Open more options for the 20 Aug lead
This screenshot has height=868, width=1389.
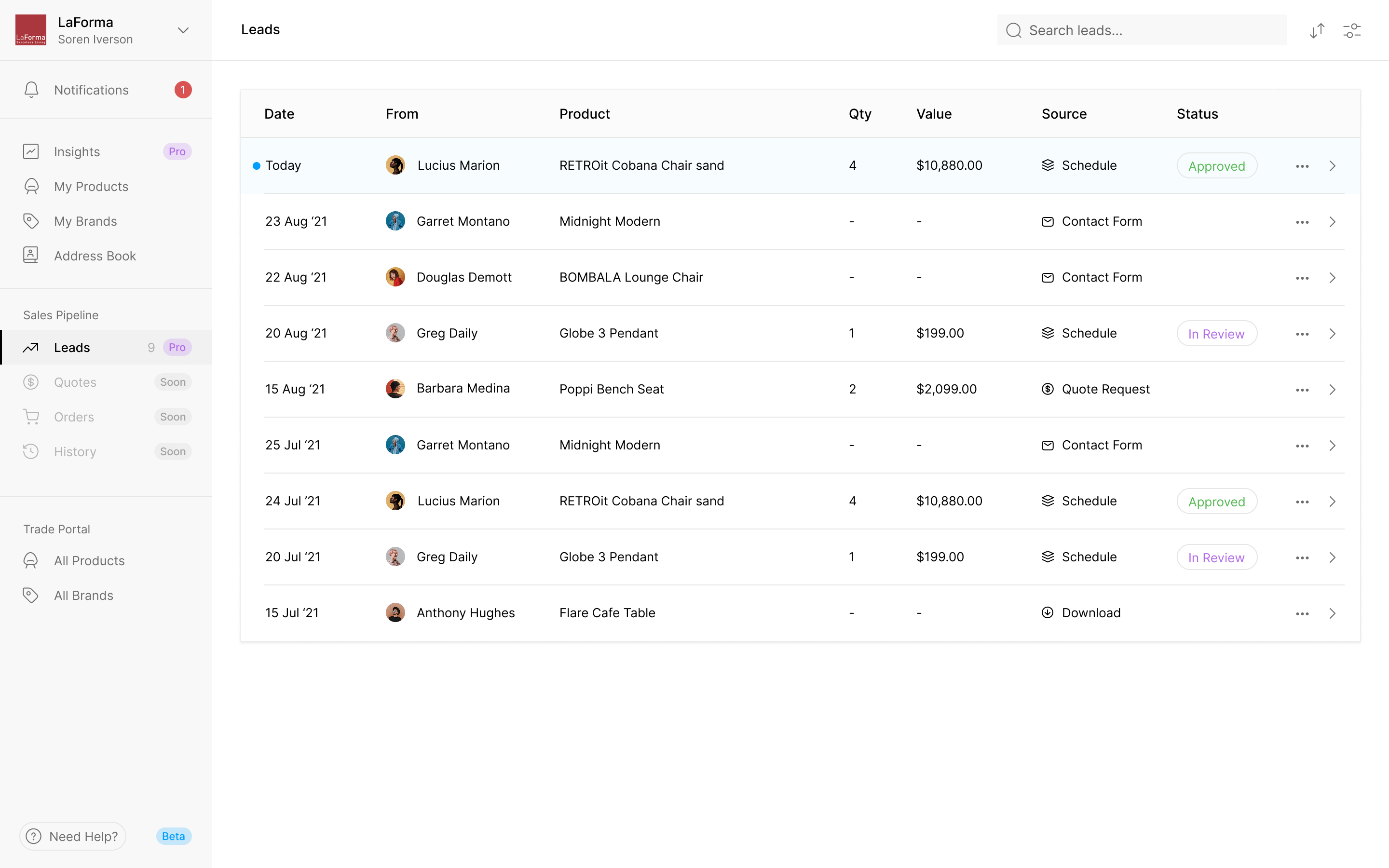(1302, 334)
